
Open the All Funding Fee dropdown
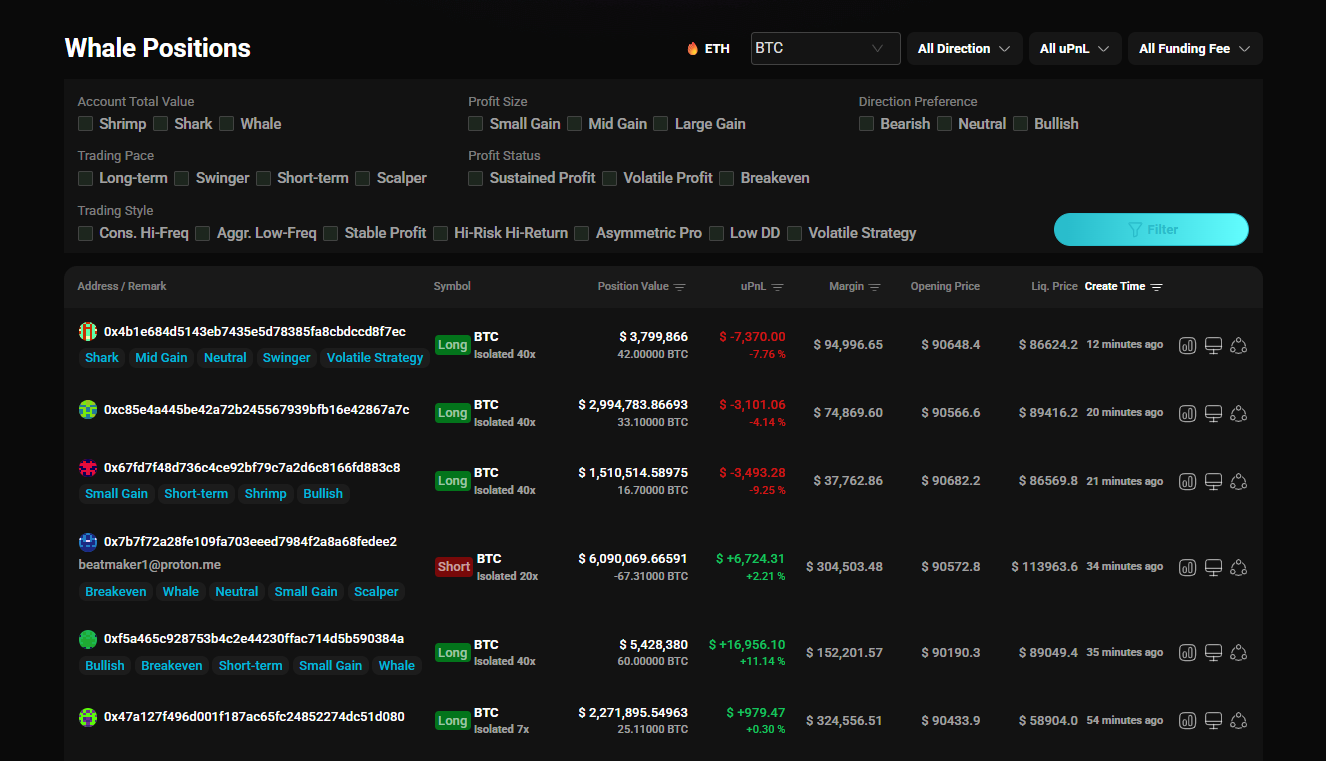tap(1194, 48)
